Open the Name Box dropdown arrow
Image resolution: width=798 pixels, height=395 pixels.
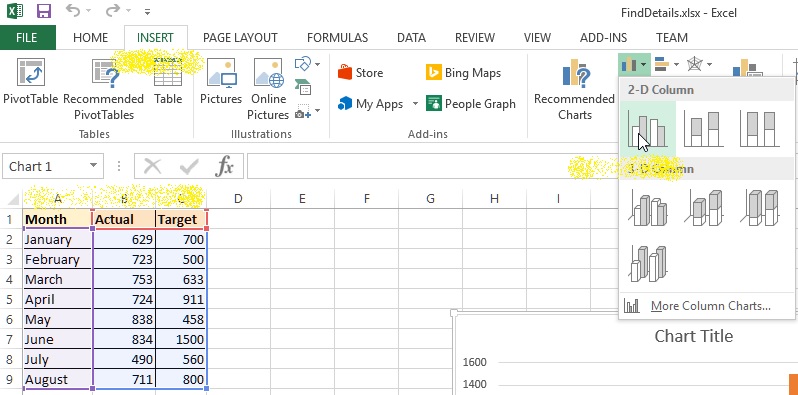[x=93, y=166]
